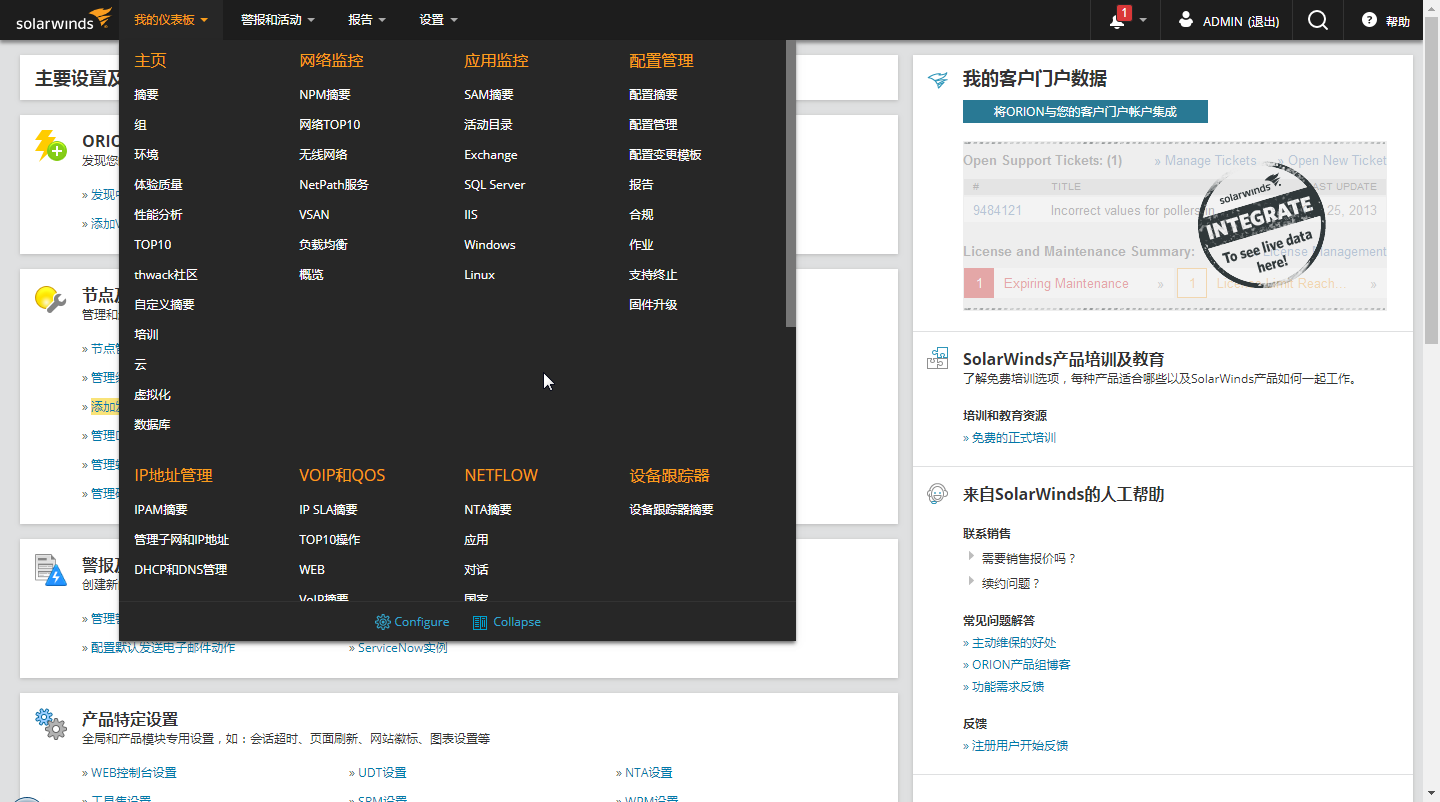Open the 设置 dropdown menu
The height and width of the screenshot is (802, 1440).
pyautogui.click(x=439, y=20)
